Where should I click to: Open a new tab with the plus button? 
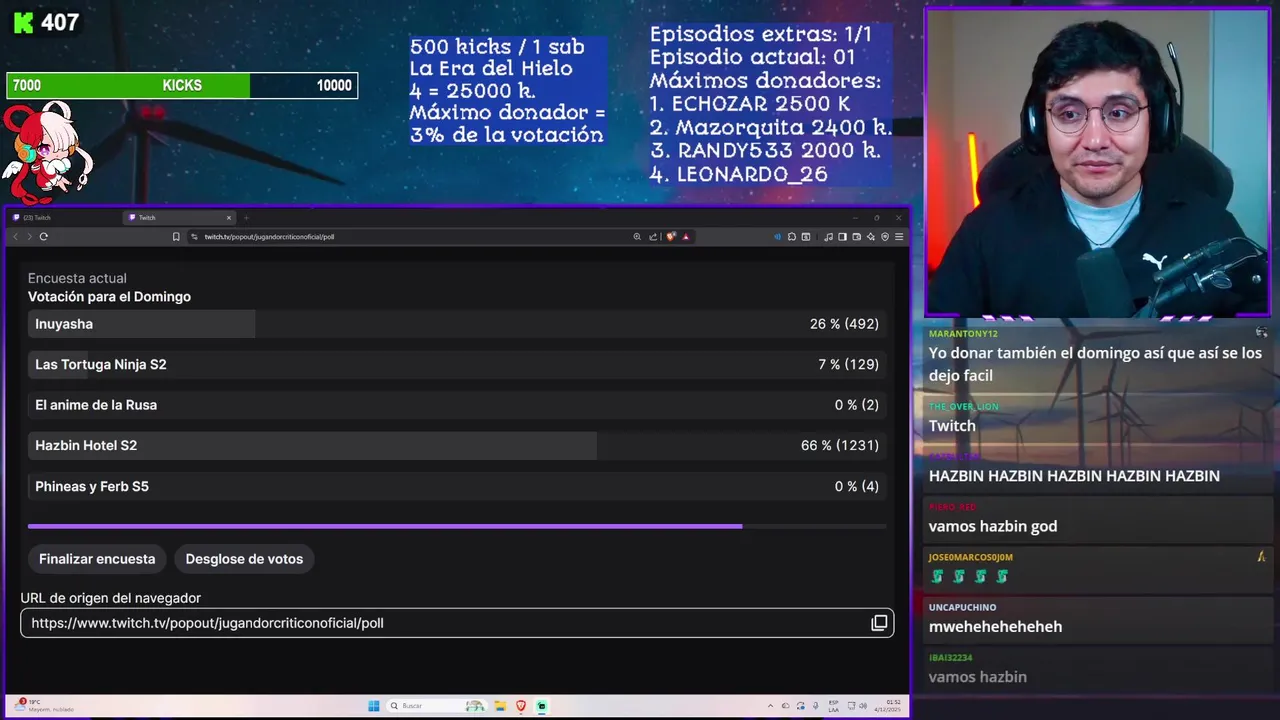pos(246,218)
